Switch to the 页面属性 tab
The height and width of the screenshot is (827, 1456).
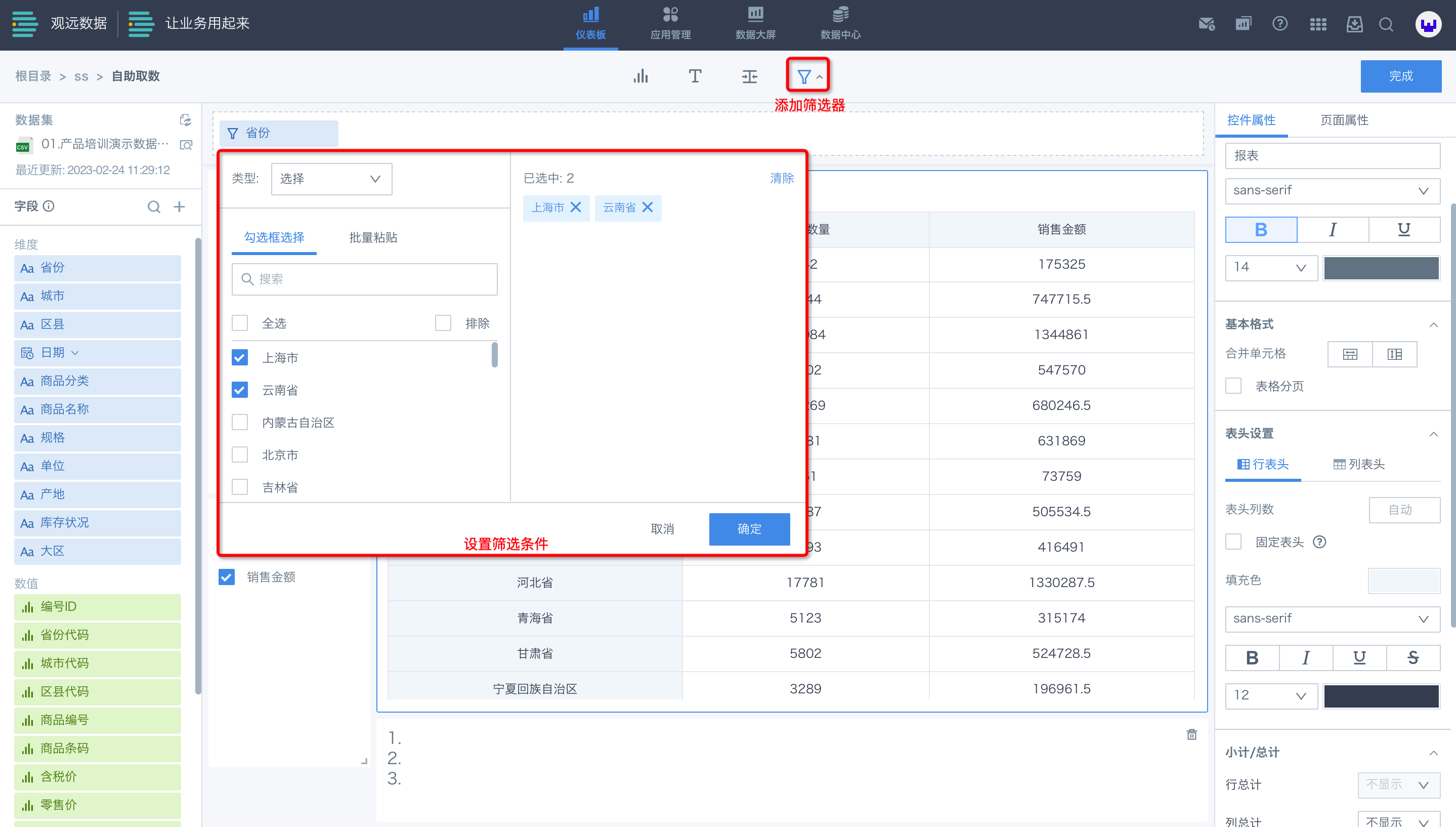pyautogui.click(x=1344, y=120)
